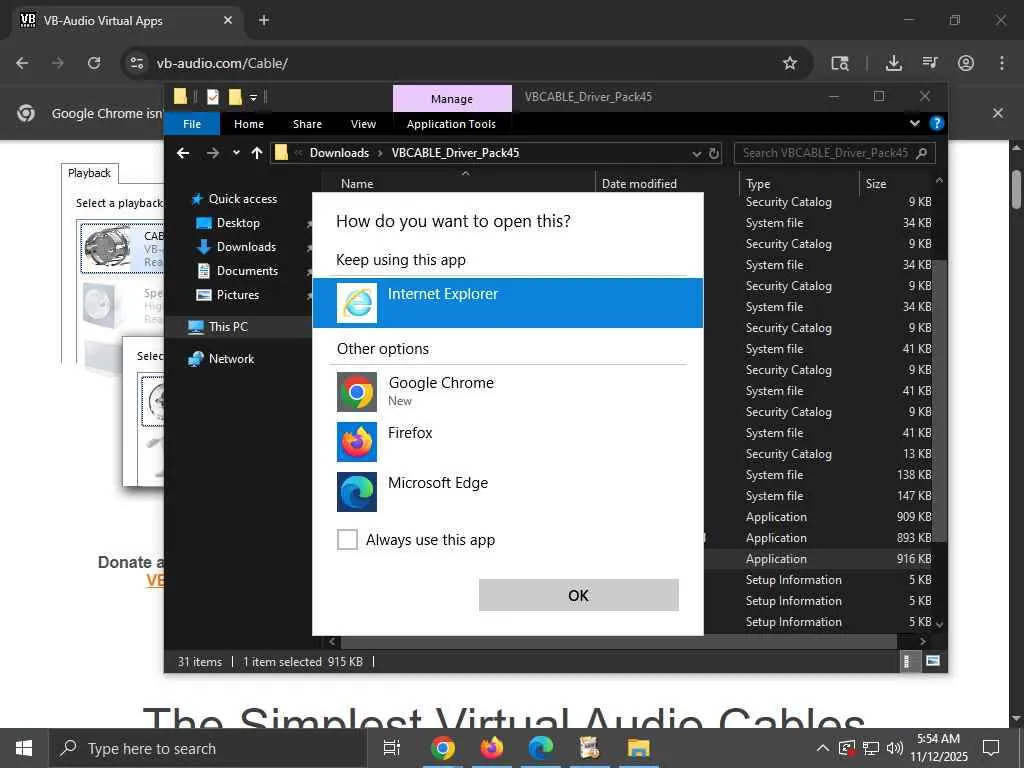The height and width of the screenshot is (768, 1024).
Task: Bookmark this page with star icon
Action: (x=790, y=63)
